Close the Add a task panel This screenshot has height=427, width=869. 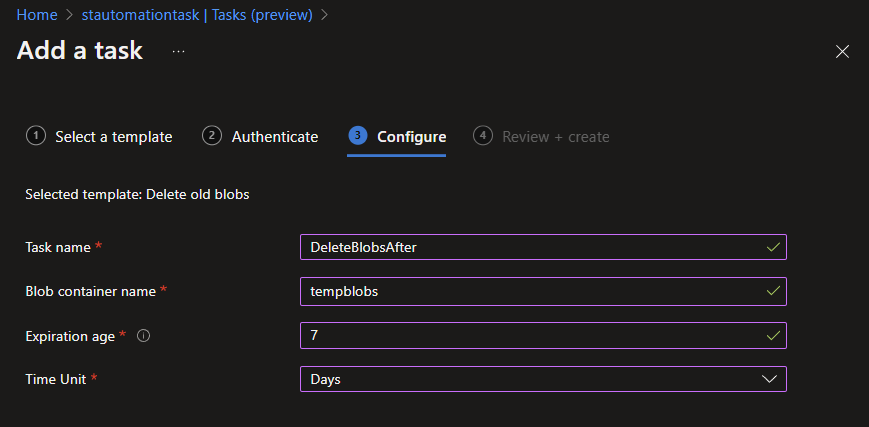(842, 51)
